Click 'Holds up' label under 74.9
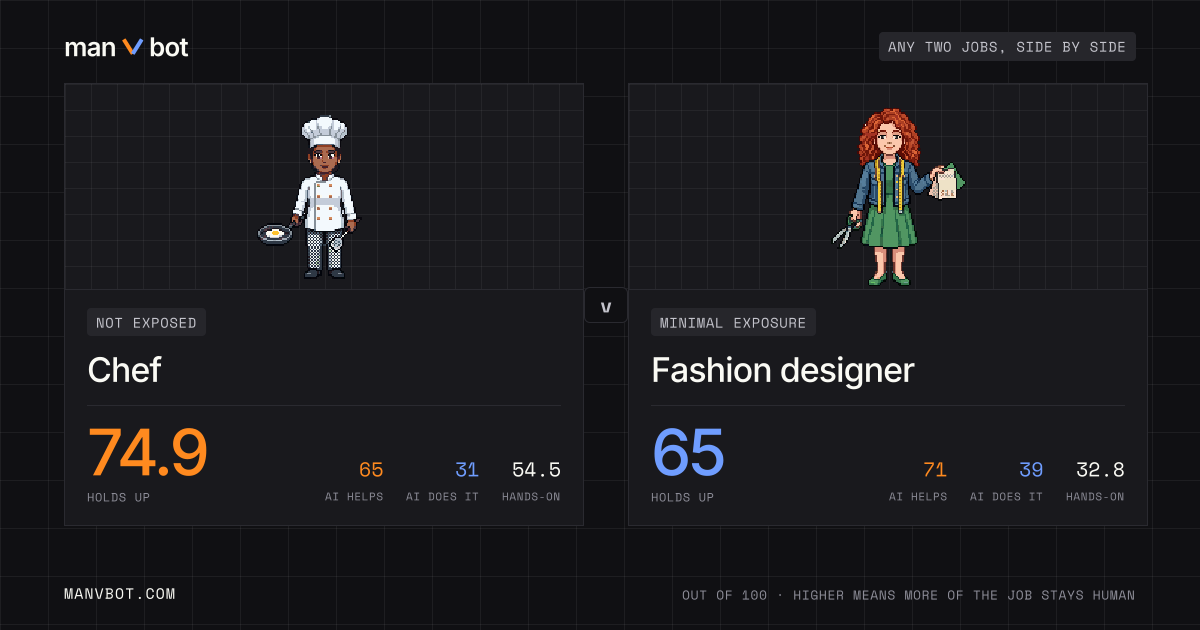This screenshot has width=1200, height=630. point(118,497)
